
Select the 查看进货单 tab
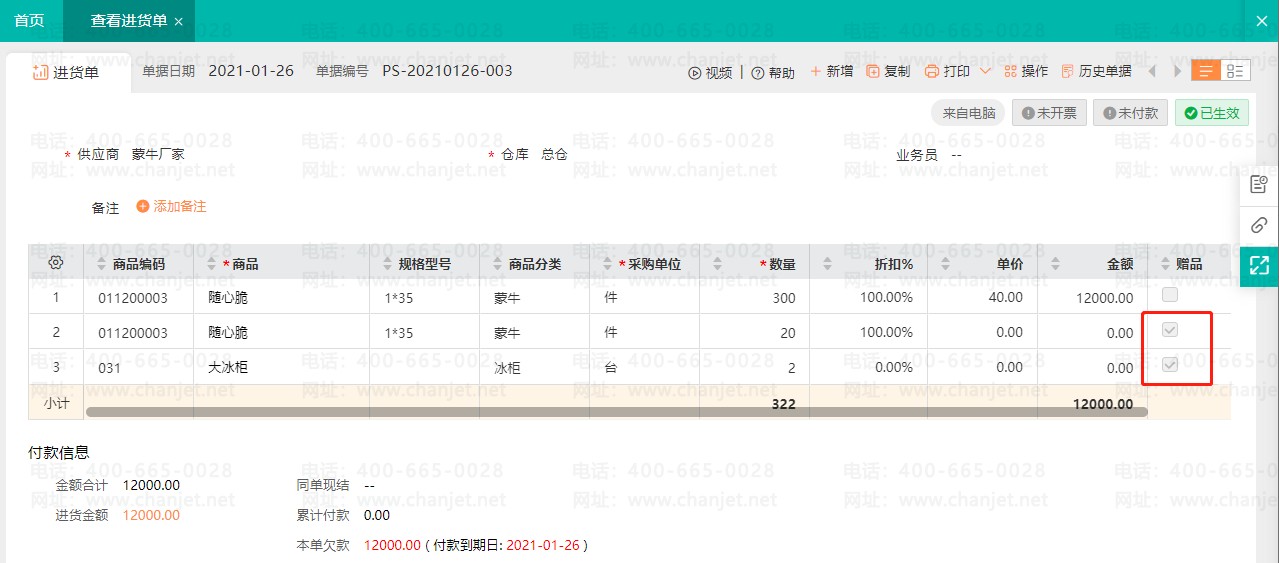click(x=128, y=21)
